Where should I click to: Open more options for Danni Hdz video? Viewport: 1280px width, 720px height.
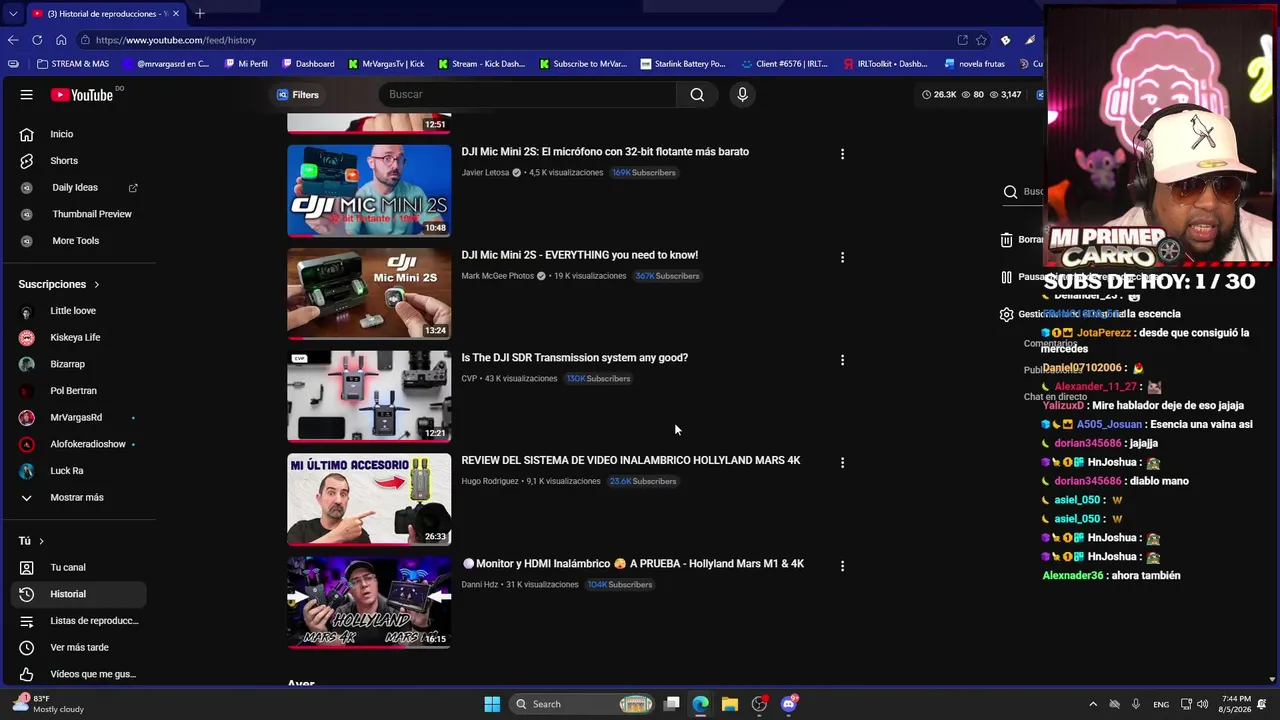[842, 566]
